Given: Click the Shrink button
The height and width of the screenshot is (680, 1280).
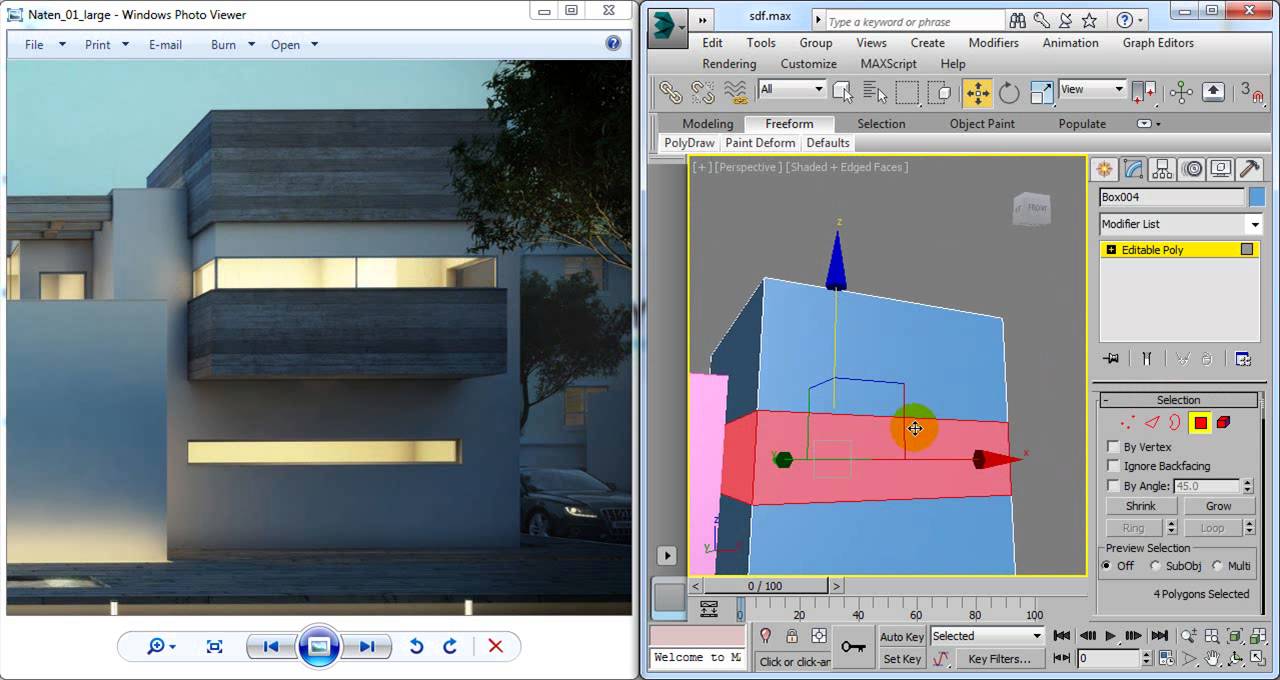Looking at the screenshot, I should [x=1141, y=506].
